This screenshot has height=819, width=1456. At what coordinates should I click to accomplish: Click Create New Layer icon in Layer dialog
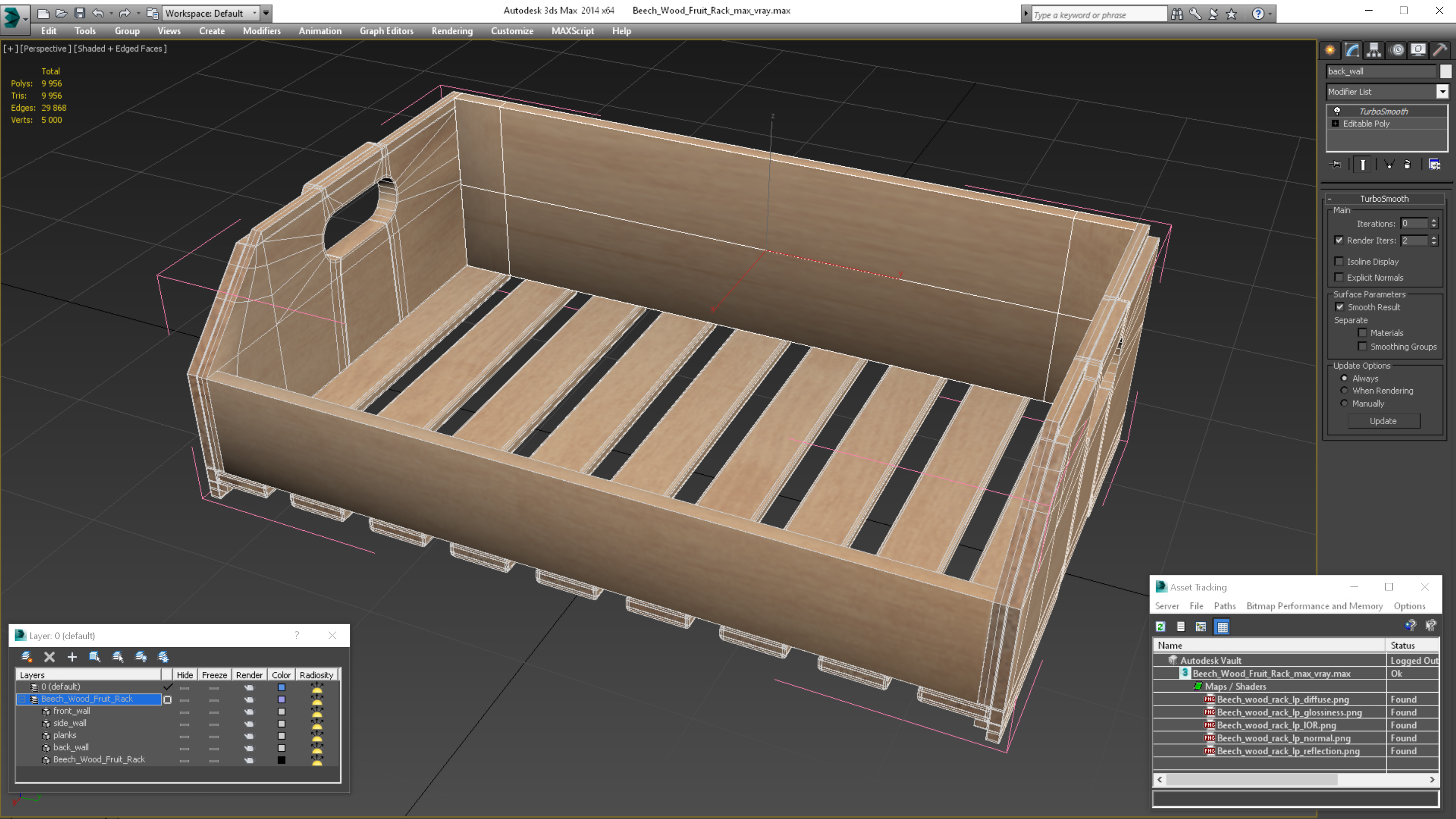pos(27,657)
